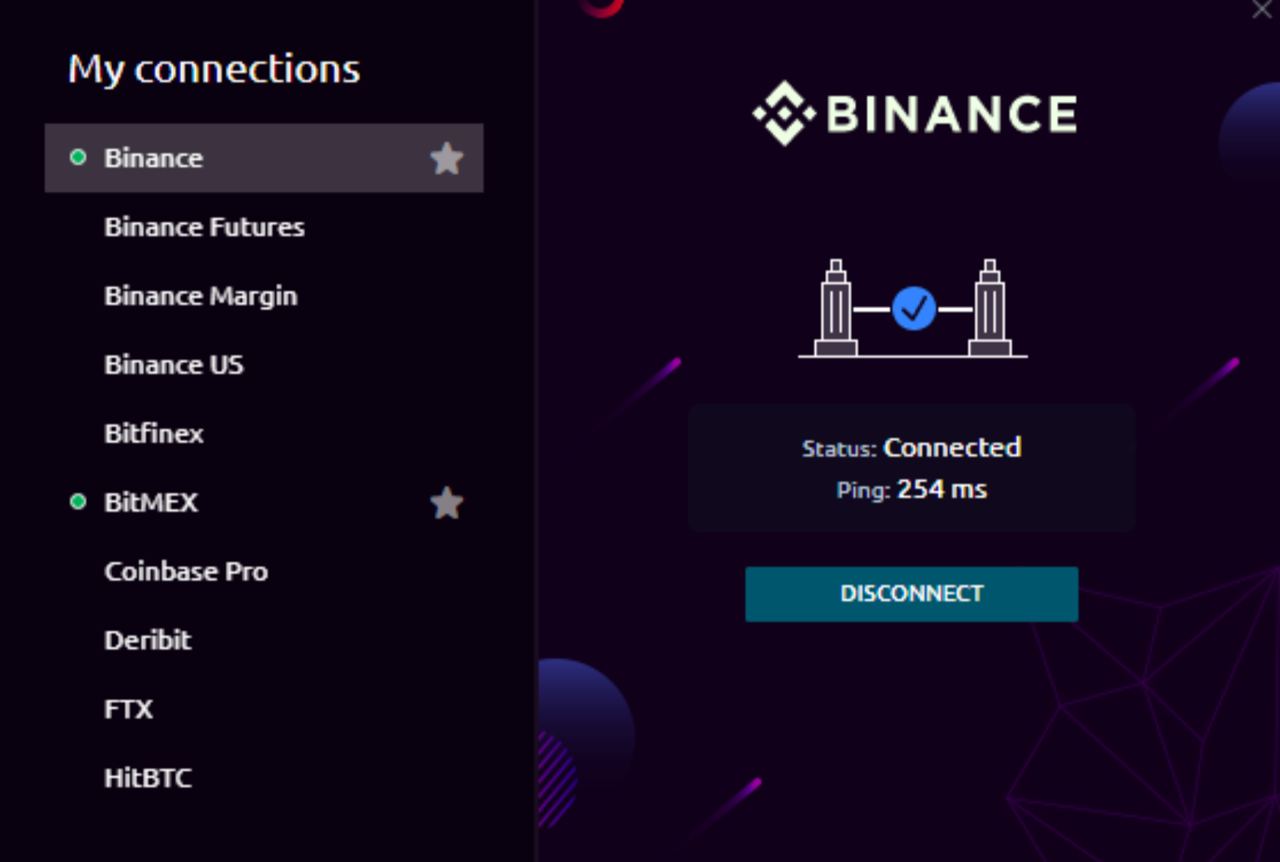Click the blue checkmark connection icon

(913, 309)
